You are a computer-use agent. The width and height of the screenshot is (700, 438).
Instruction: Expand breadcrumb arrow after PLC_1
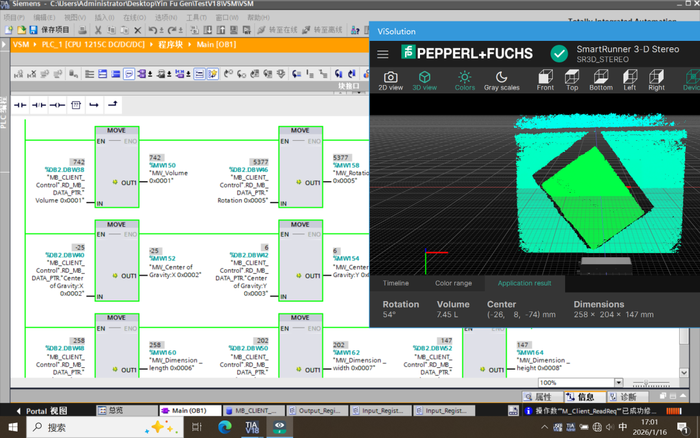pyautogui.click(x=151, y=44)
